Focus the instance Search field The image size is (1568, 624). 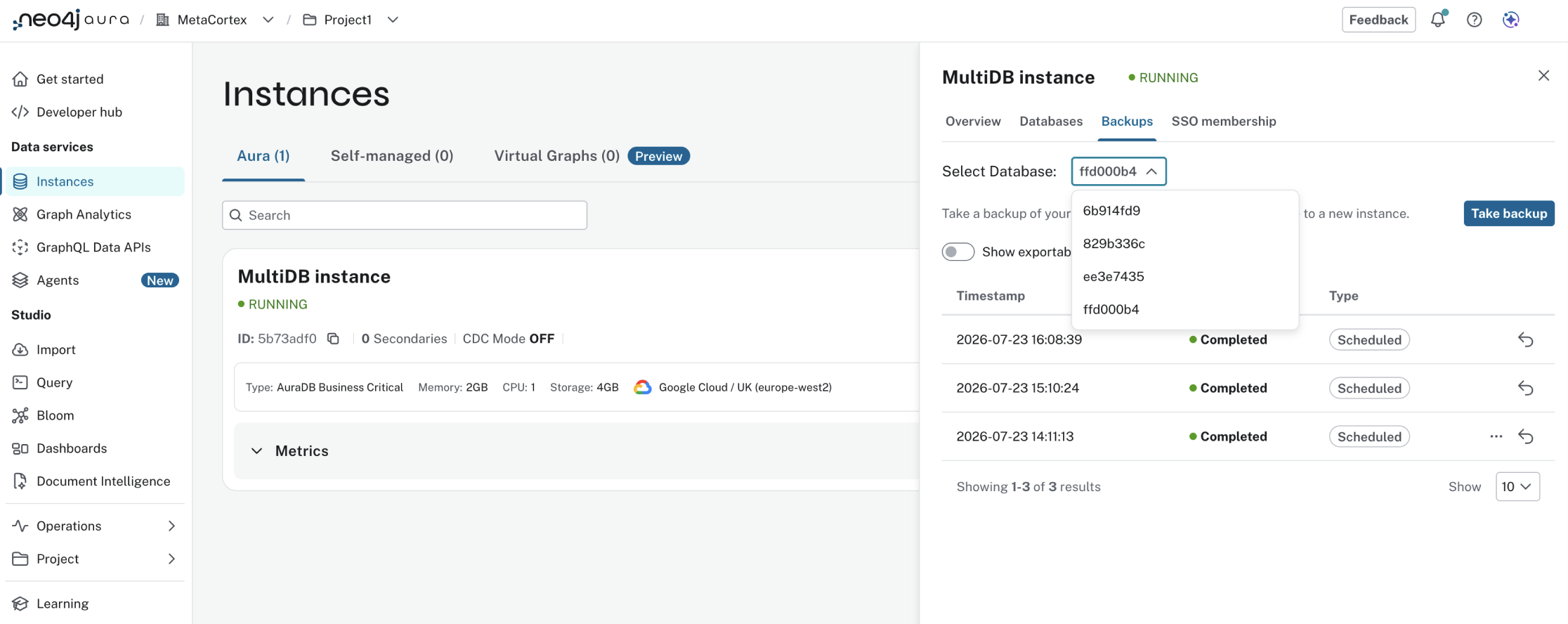pos(405,215)
